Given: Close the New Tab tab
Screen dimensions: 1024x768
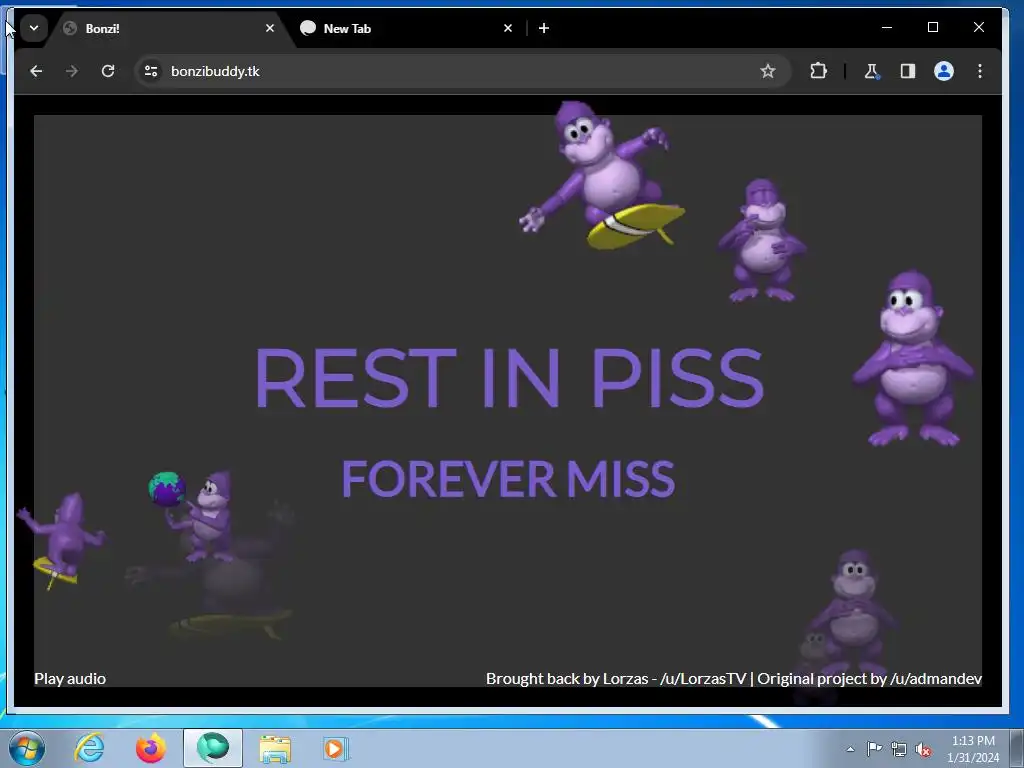Looking at the screenshot, I should tap(508, 28).
